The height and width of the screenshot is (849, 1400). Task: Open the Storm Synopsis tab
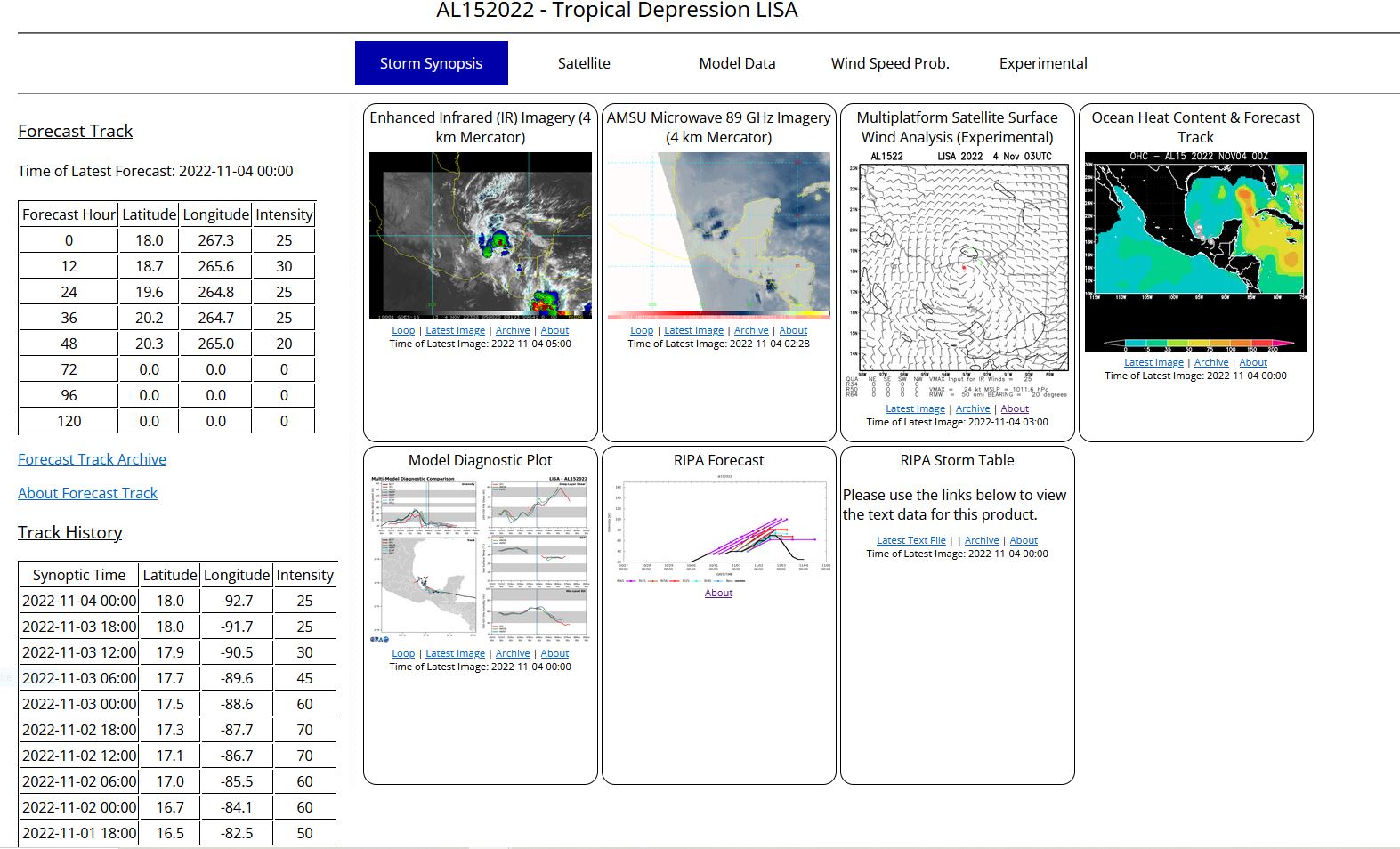pos(431,63)
